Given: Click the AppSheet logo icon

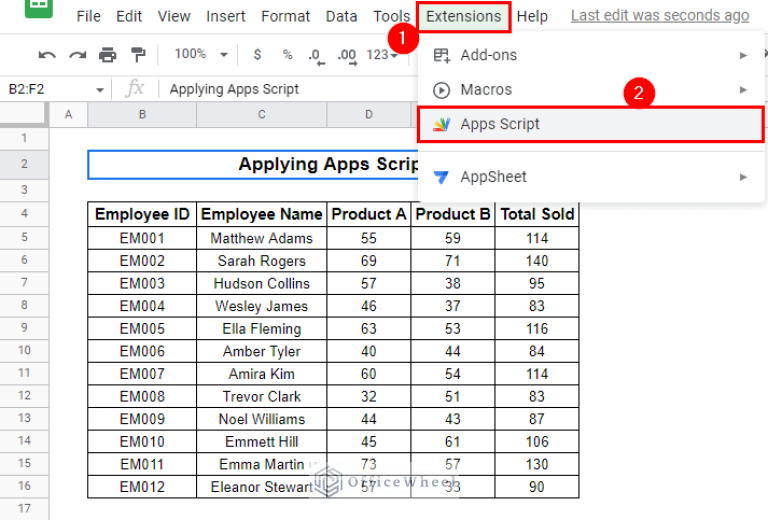Looking at the screenshot, I should tap(441, 177).
